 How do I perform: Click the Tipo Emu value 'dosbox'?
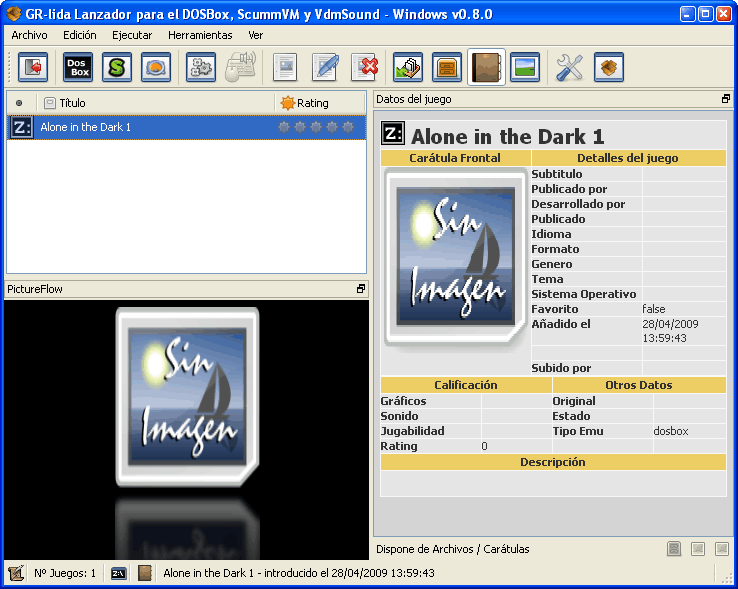[x=671, y=431]
